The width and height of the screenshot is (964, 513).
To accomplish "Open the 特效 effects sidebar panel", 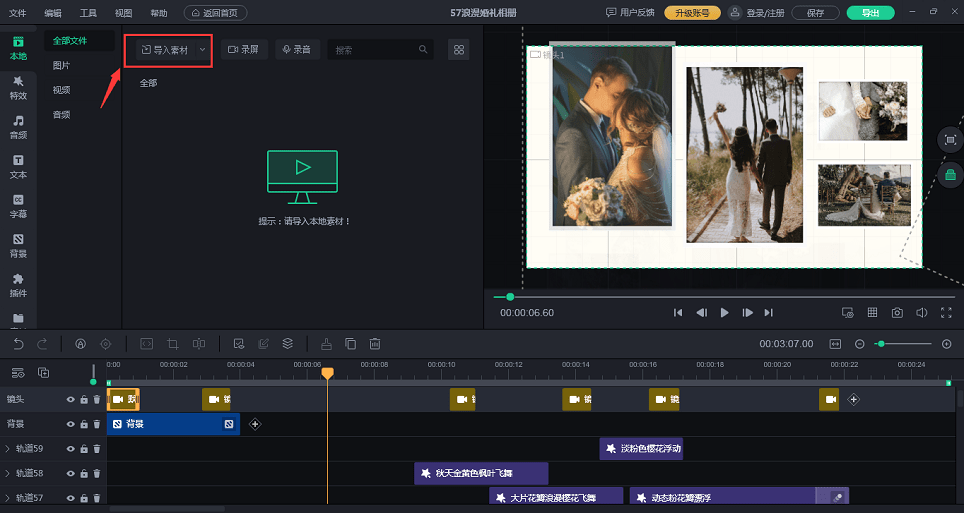I will [18, 88].
